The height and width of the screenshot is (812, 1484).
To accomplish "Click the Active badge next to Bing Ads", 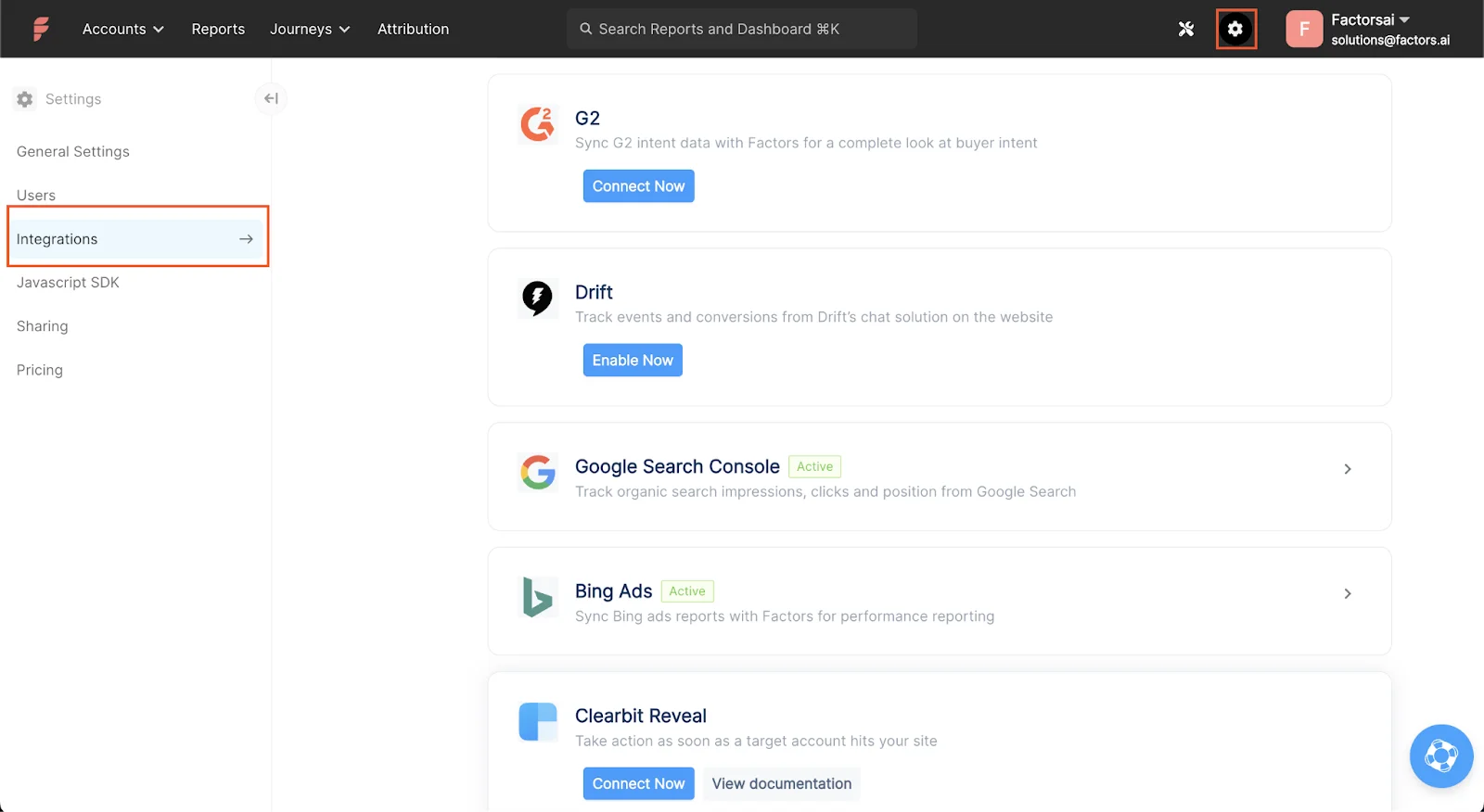I will tap(687, 591).
